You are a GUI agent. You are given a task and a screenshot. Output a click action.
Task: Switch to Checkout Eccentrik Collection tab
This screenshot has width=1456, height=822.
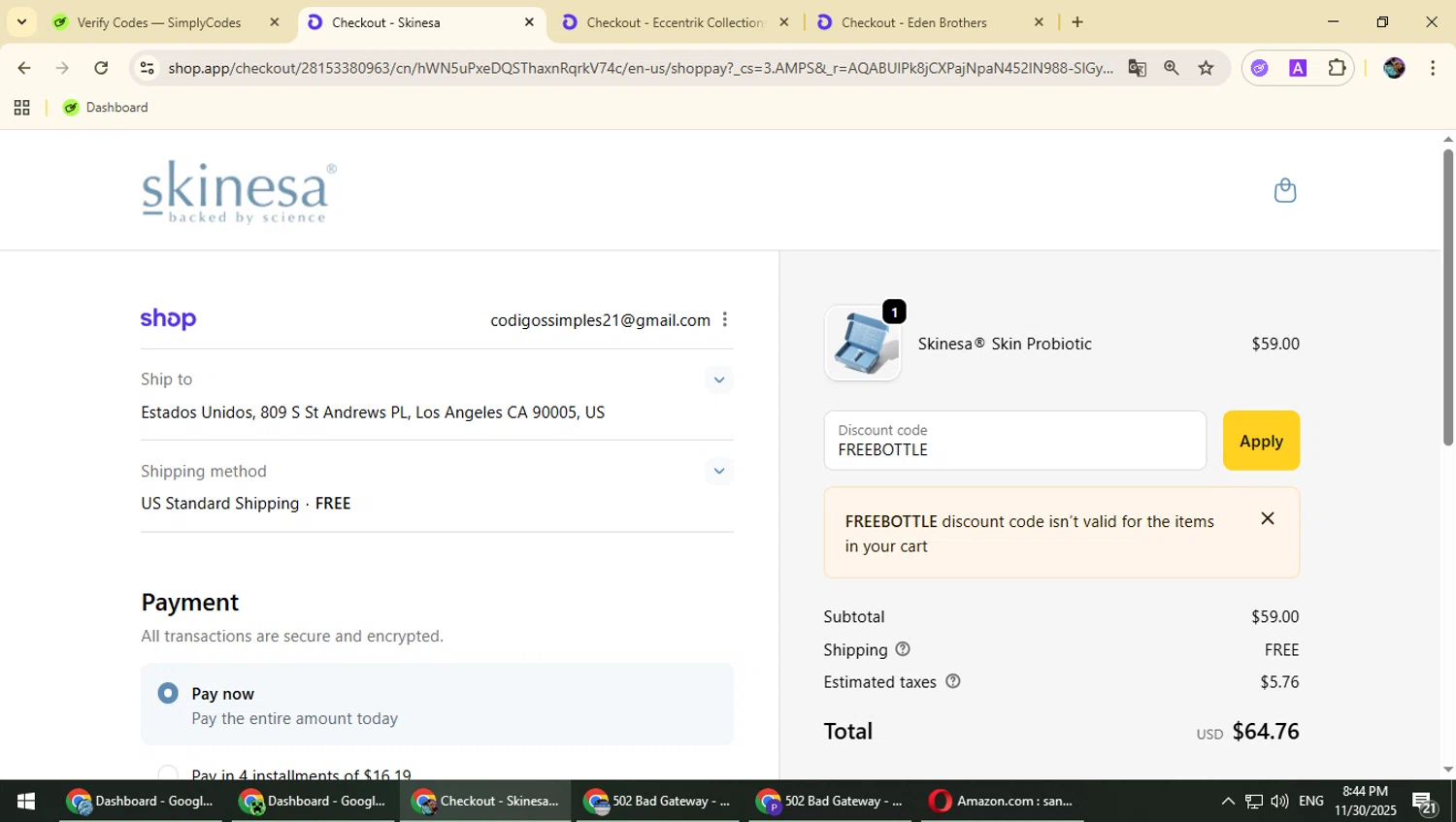[x=675, y=22]
